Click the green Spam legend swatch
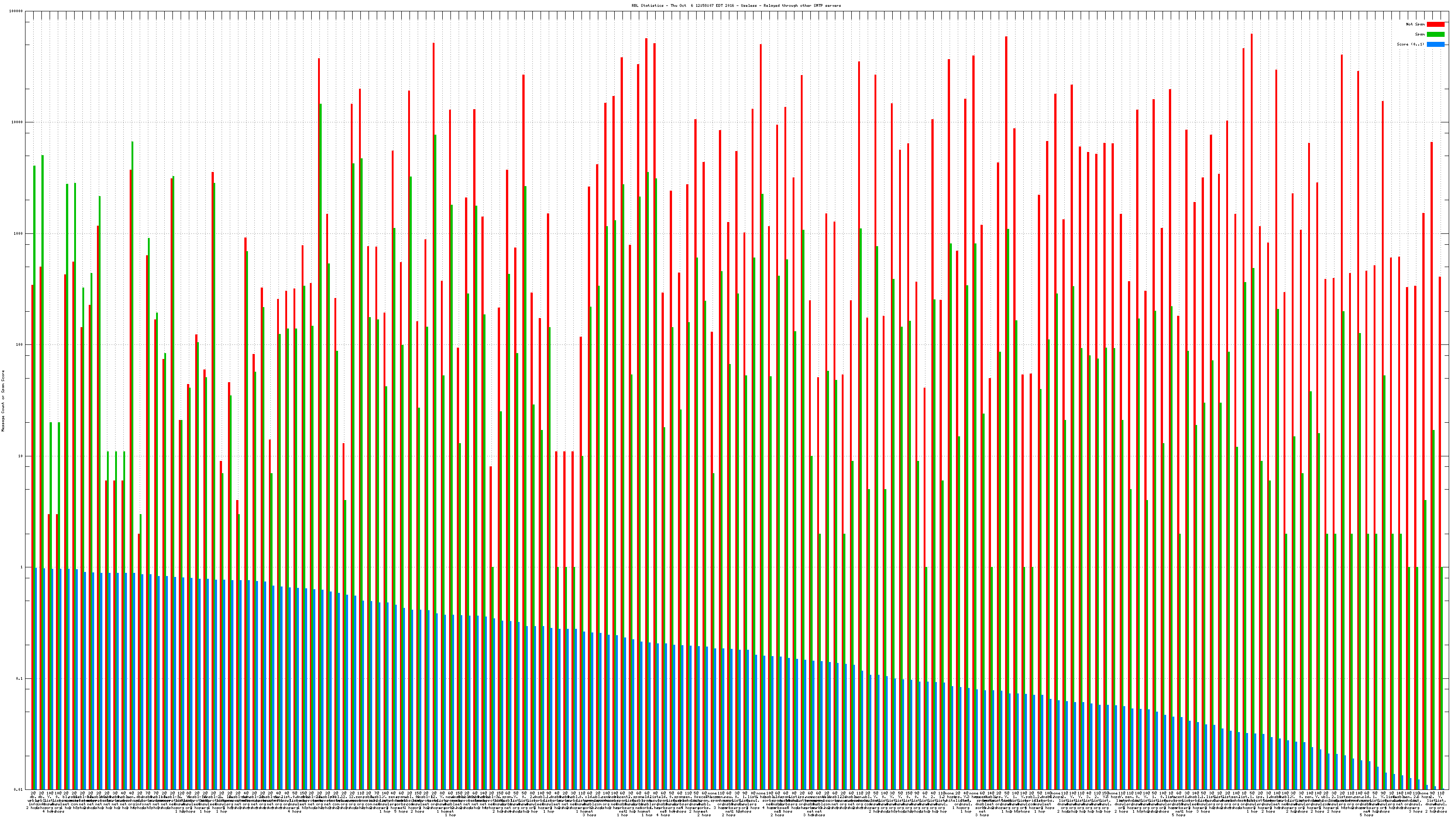This screenshot has height=819, width=1456. (x=1435, y=35)
